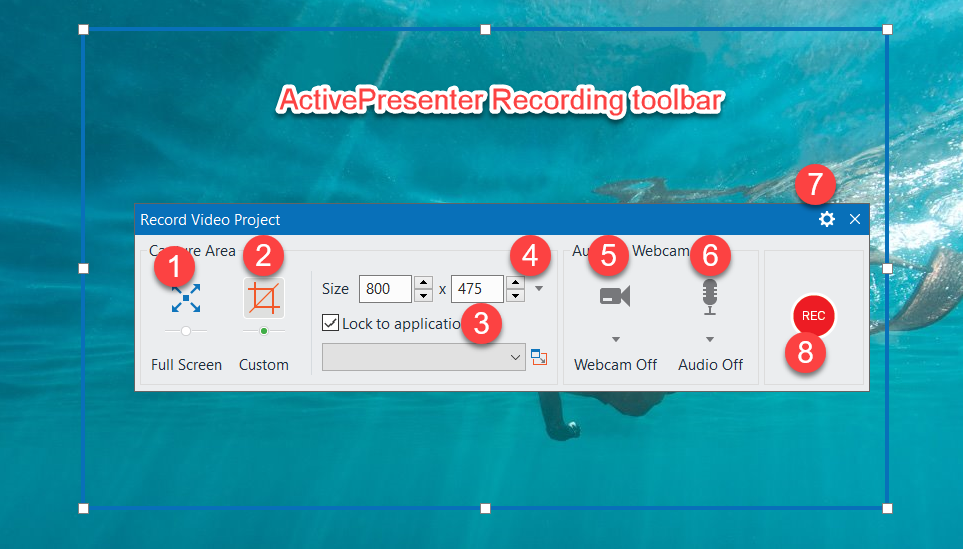Open recording settings gear icon
963x549 pixels.
coord(827,219)
